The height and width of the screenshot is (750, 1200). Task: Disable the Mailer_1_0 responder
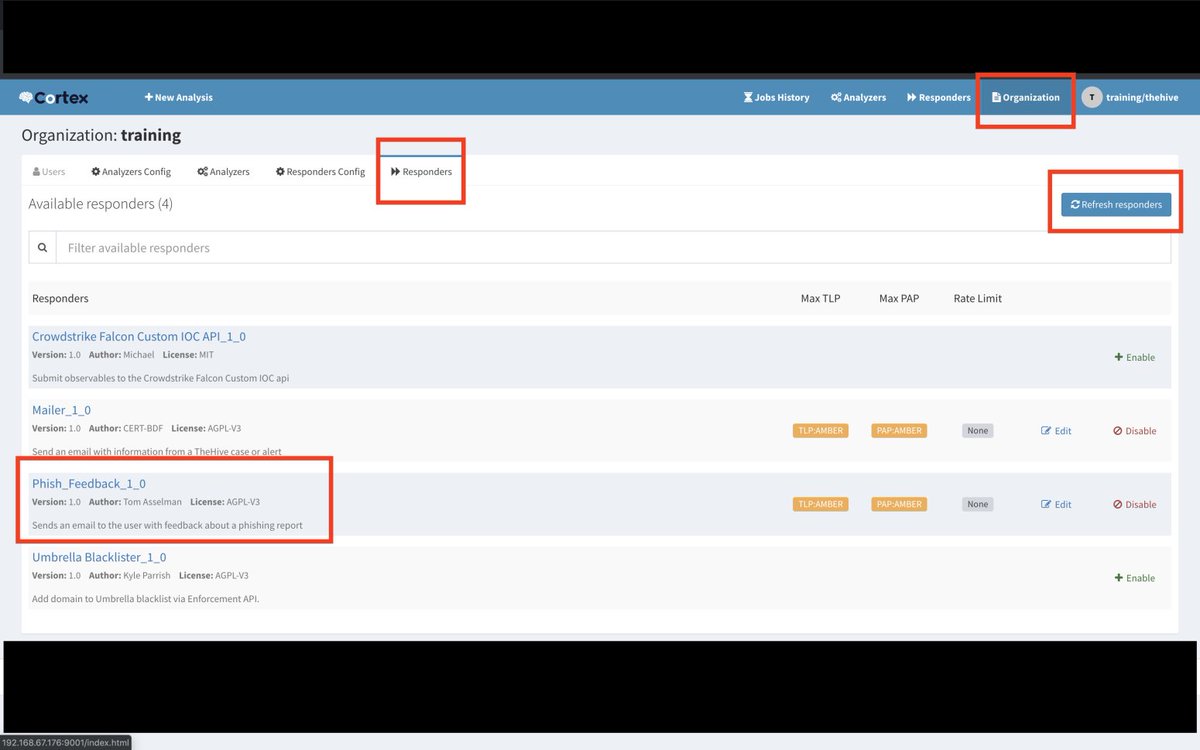pos(1134,431)
